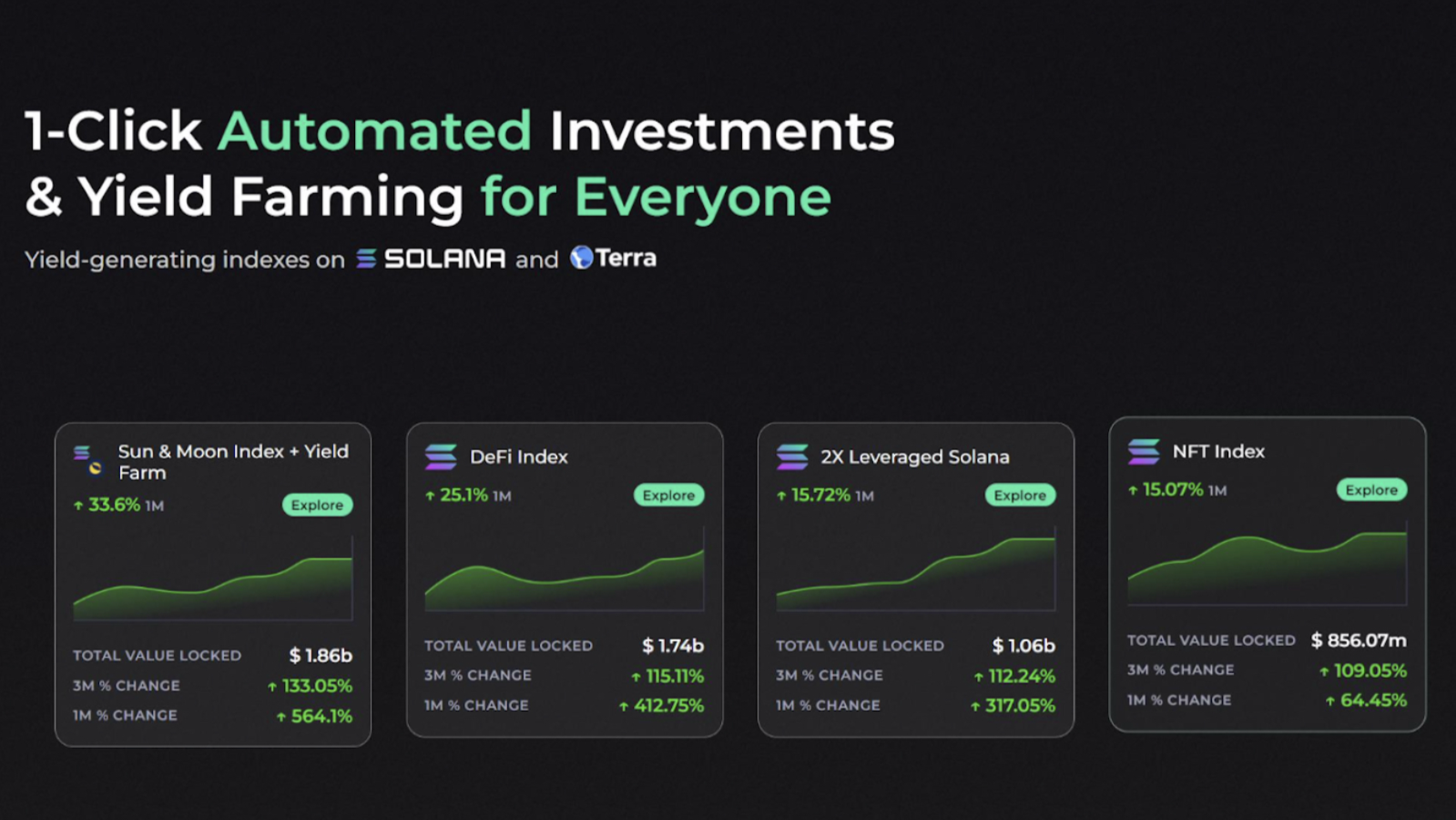This screenshot has width=1456, height=820.
Task: Click the Terra globe logo
Action: (x=581, y=258)
